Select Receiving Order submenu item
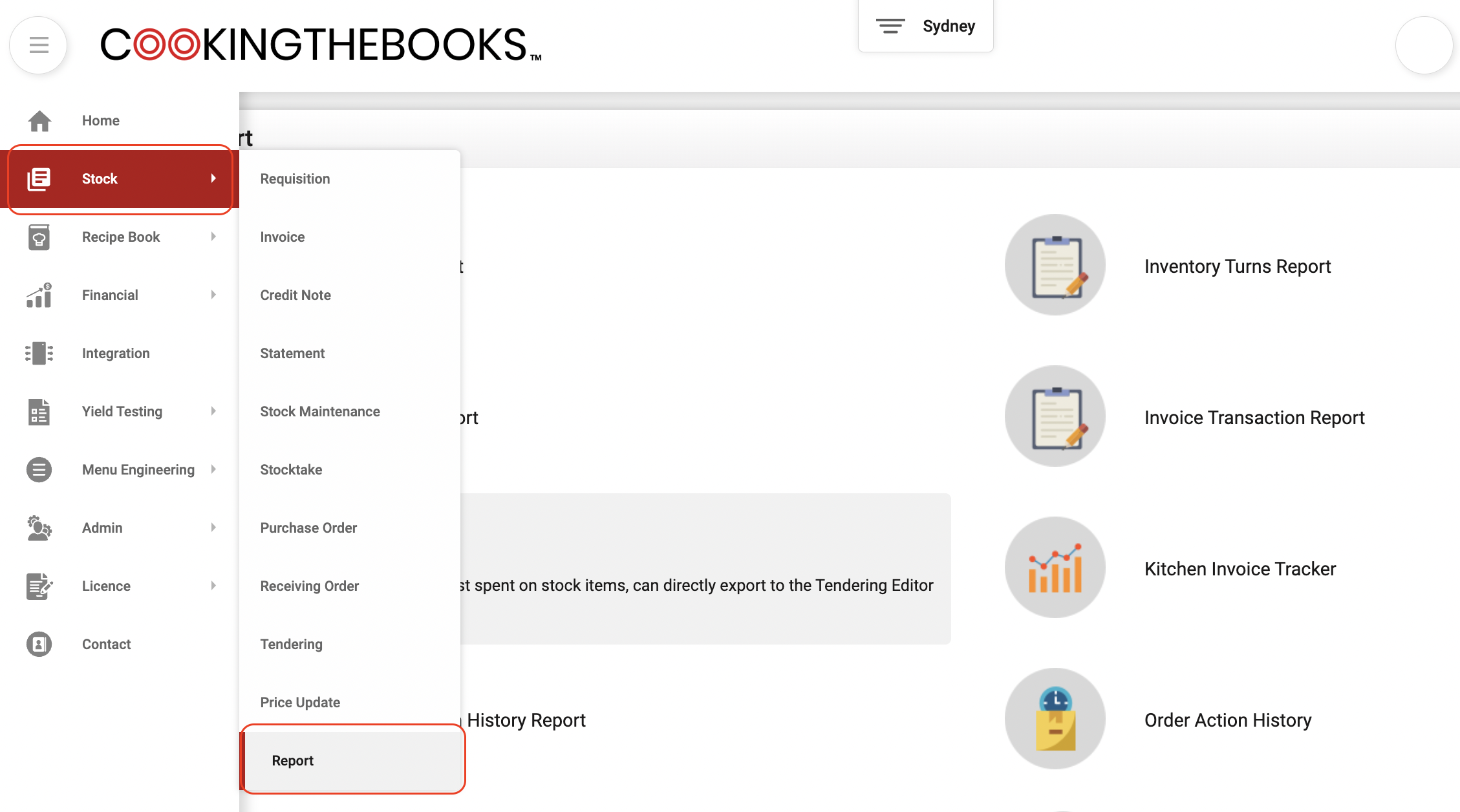 (350, 586)
